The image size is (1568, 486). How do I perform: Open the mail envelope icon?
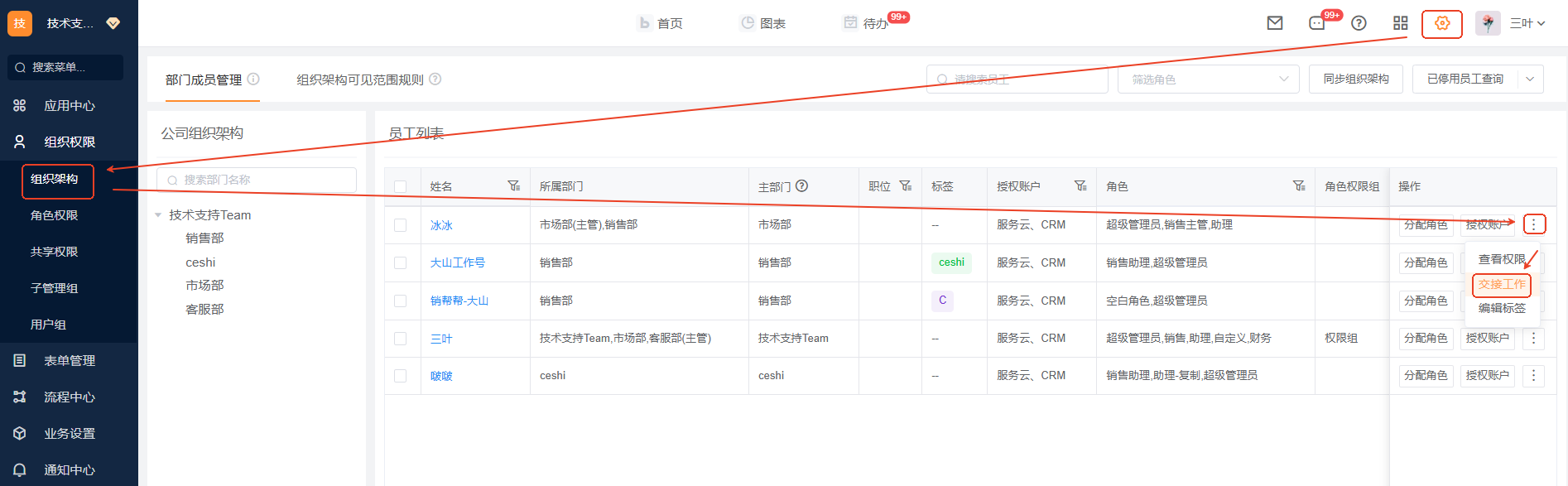[x=1275, y=23]
